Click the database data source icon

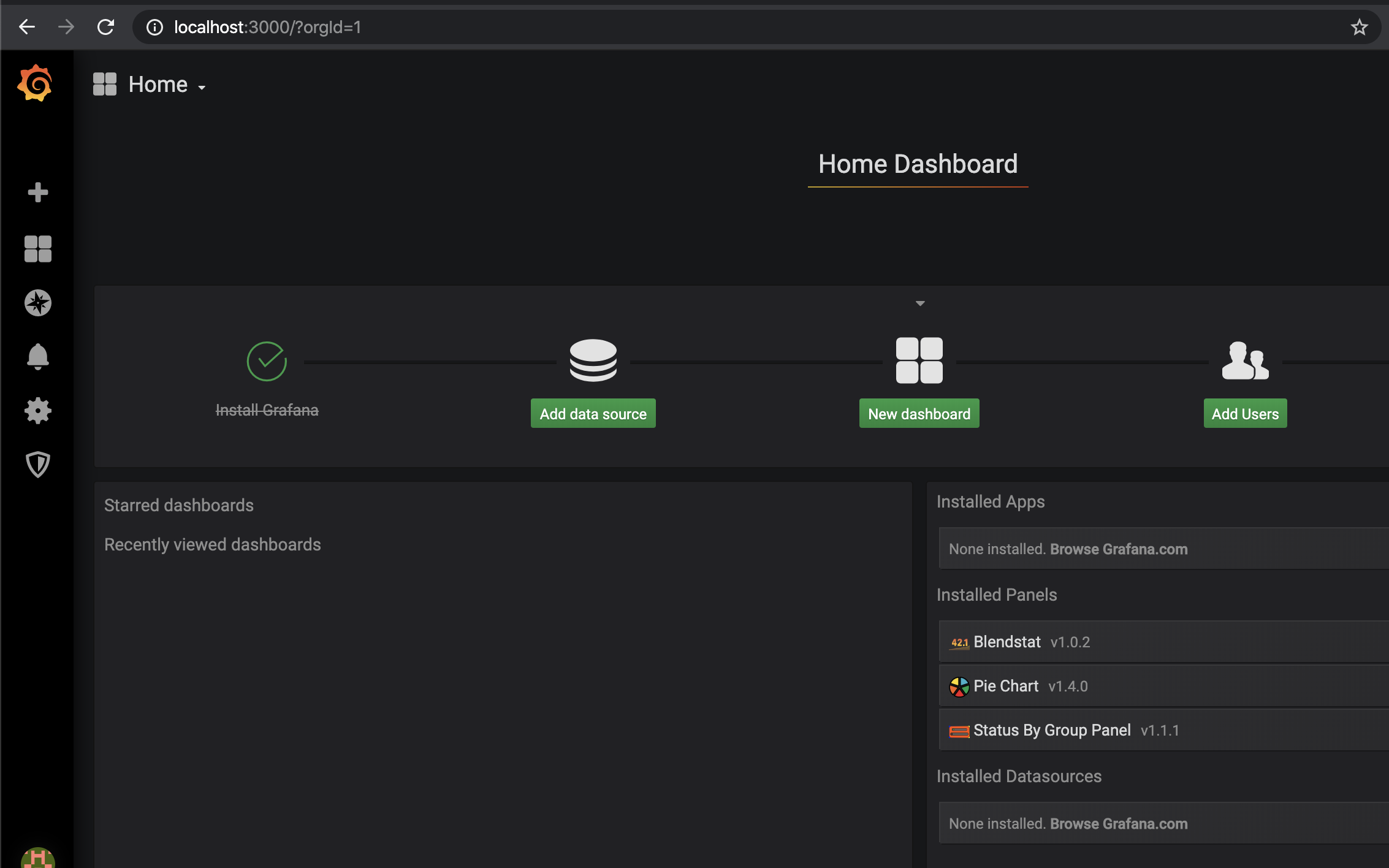pos(593,360)
